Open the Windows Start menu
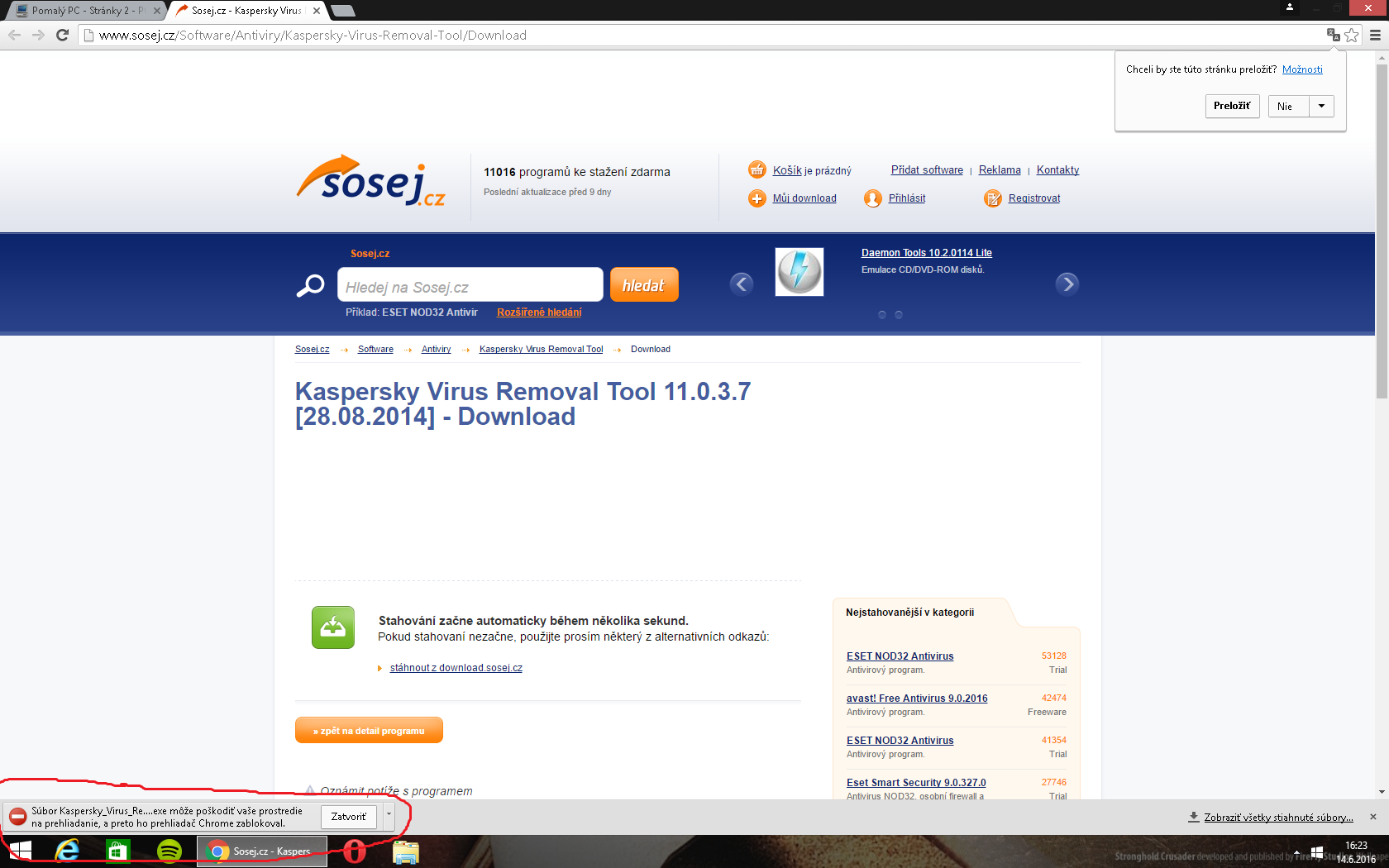The height and width of the screenshot is (868, 1389). [x=21, y=851]
